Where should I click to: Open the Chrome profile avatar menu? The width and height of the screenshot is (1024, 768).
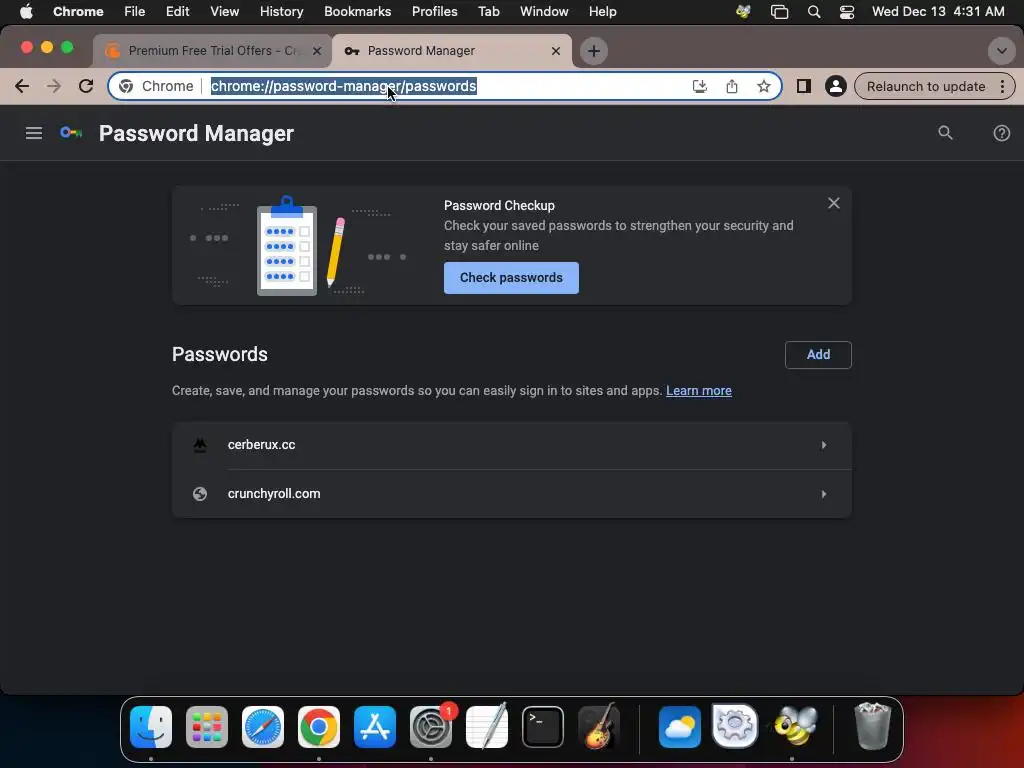[835, 86]
